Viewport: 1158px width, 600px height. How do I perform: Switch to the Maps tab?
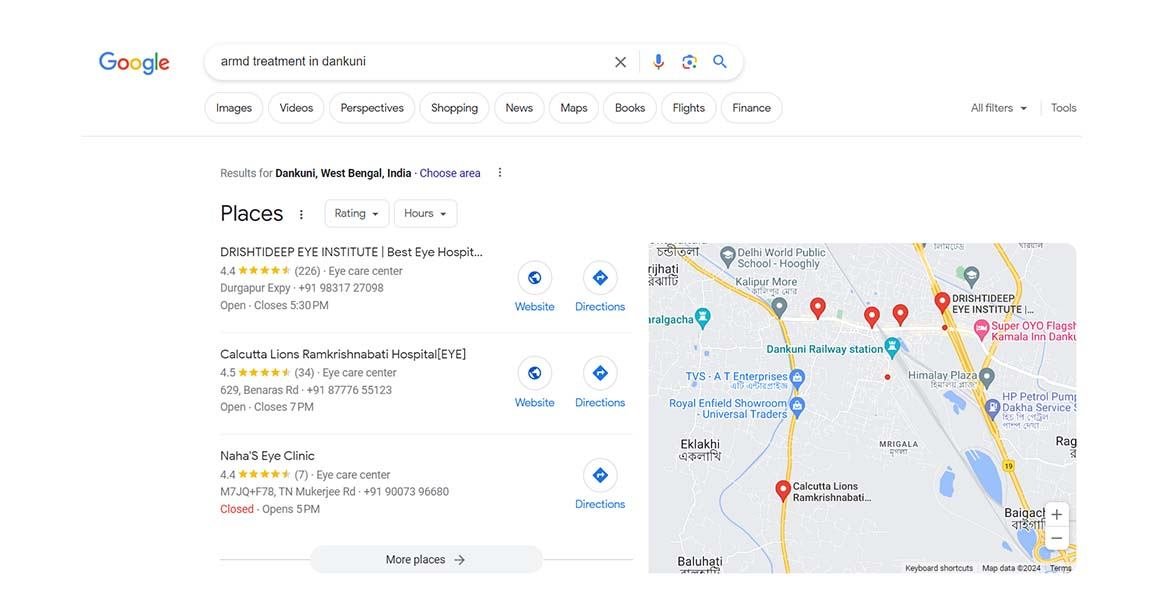(x=574, y=108)
